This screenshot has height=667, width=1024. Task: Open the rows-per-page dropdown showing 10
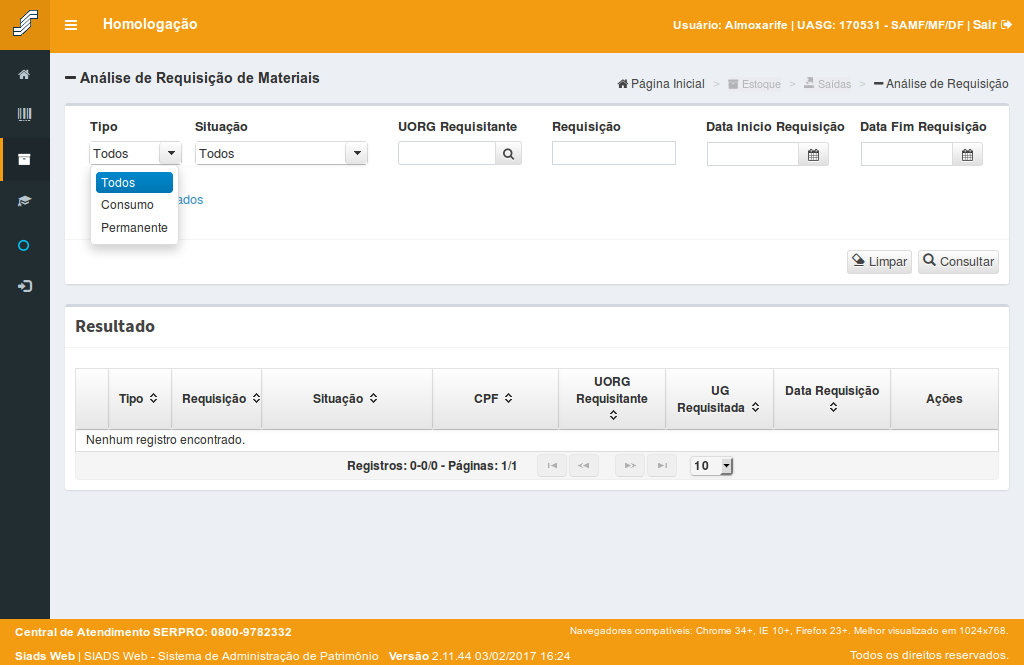(712, 466)
